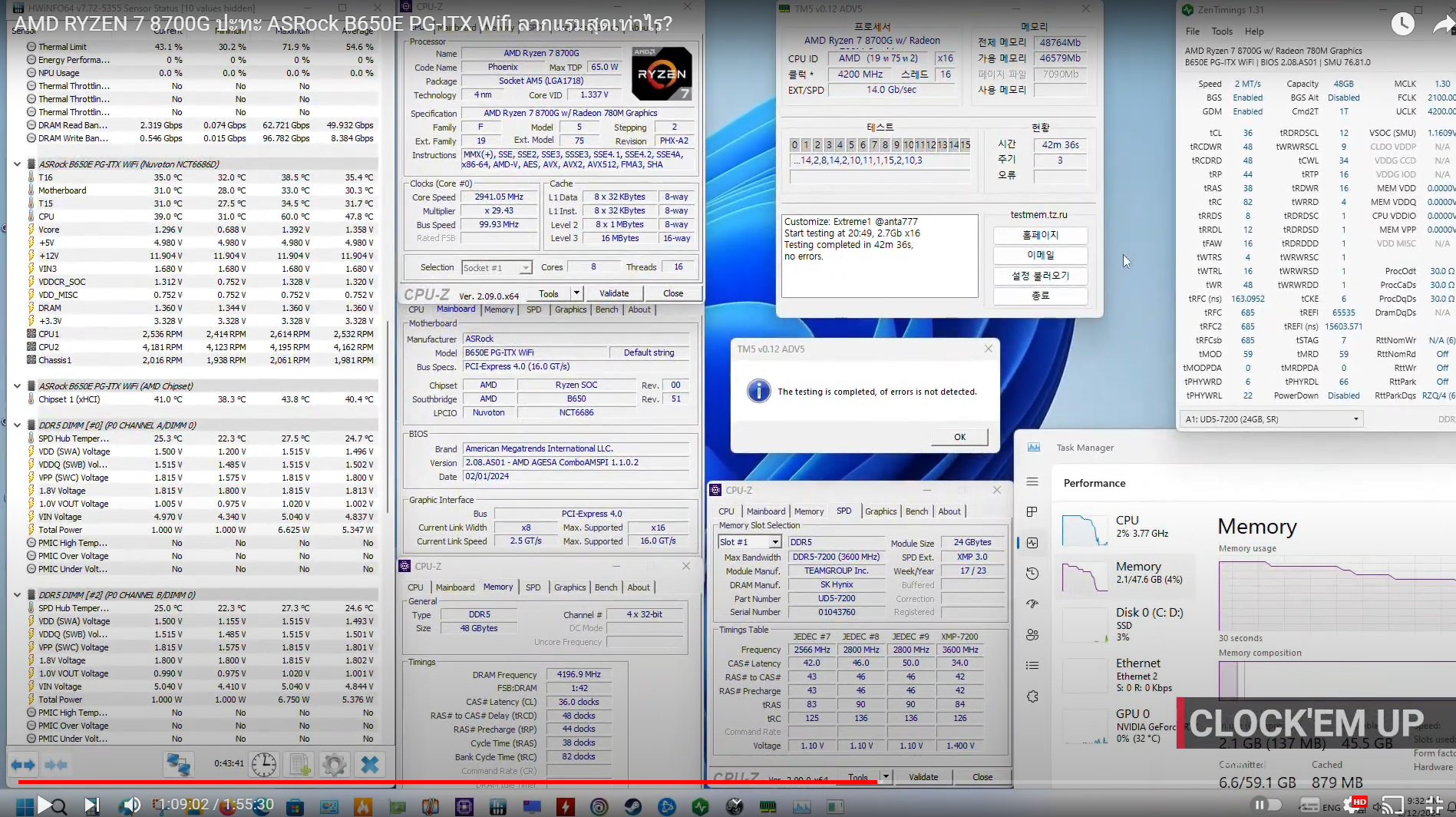Screen dimensions: 1456x817
Task: Collapse the DDR5 DIMM [#0] sensor group
Action: coord(17,425)
